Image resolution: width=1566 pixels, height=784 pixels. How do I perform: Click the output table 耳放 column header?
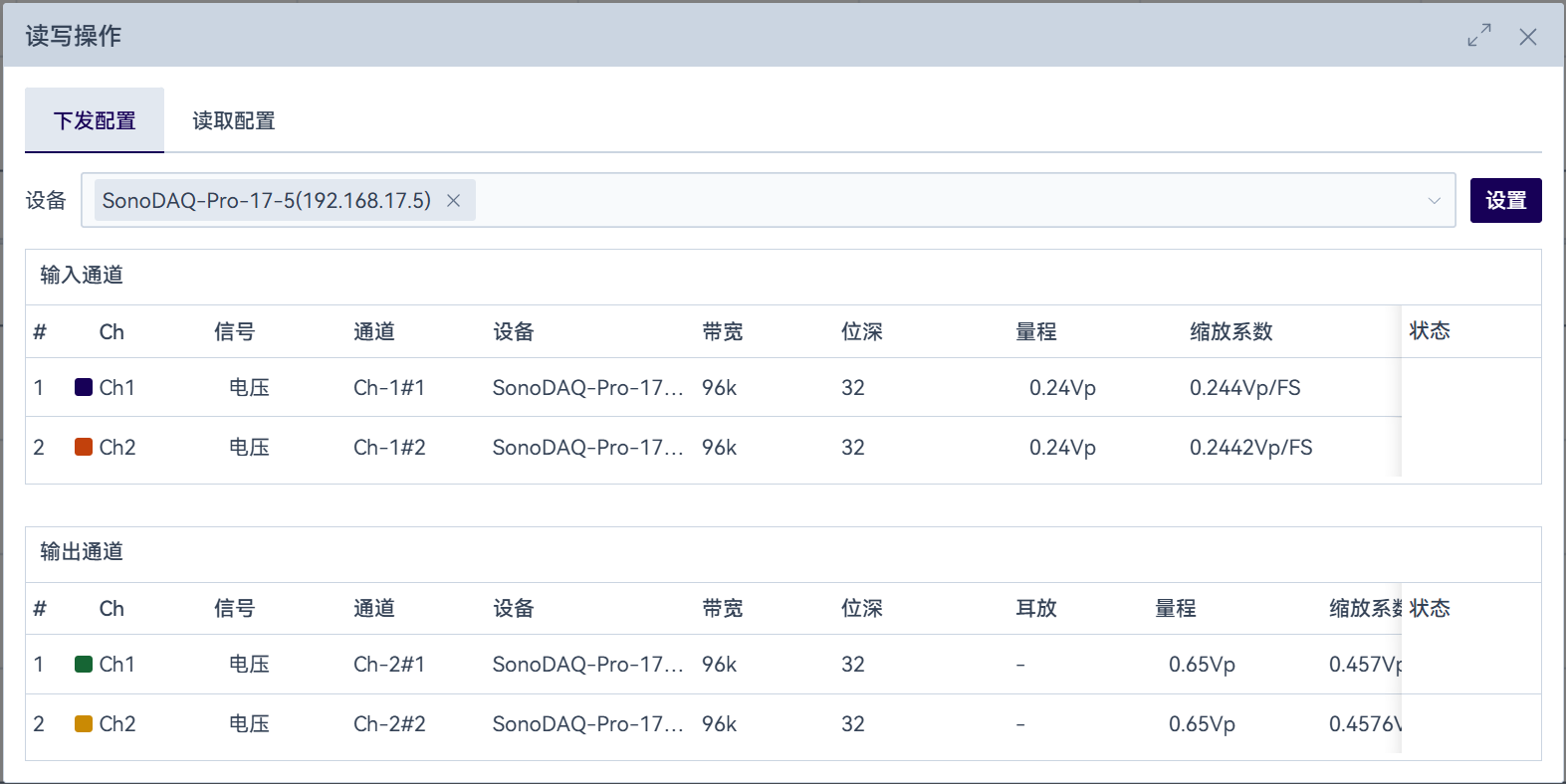(x=1035, y=608)
